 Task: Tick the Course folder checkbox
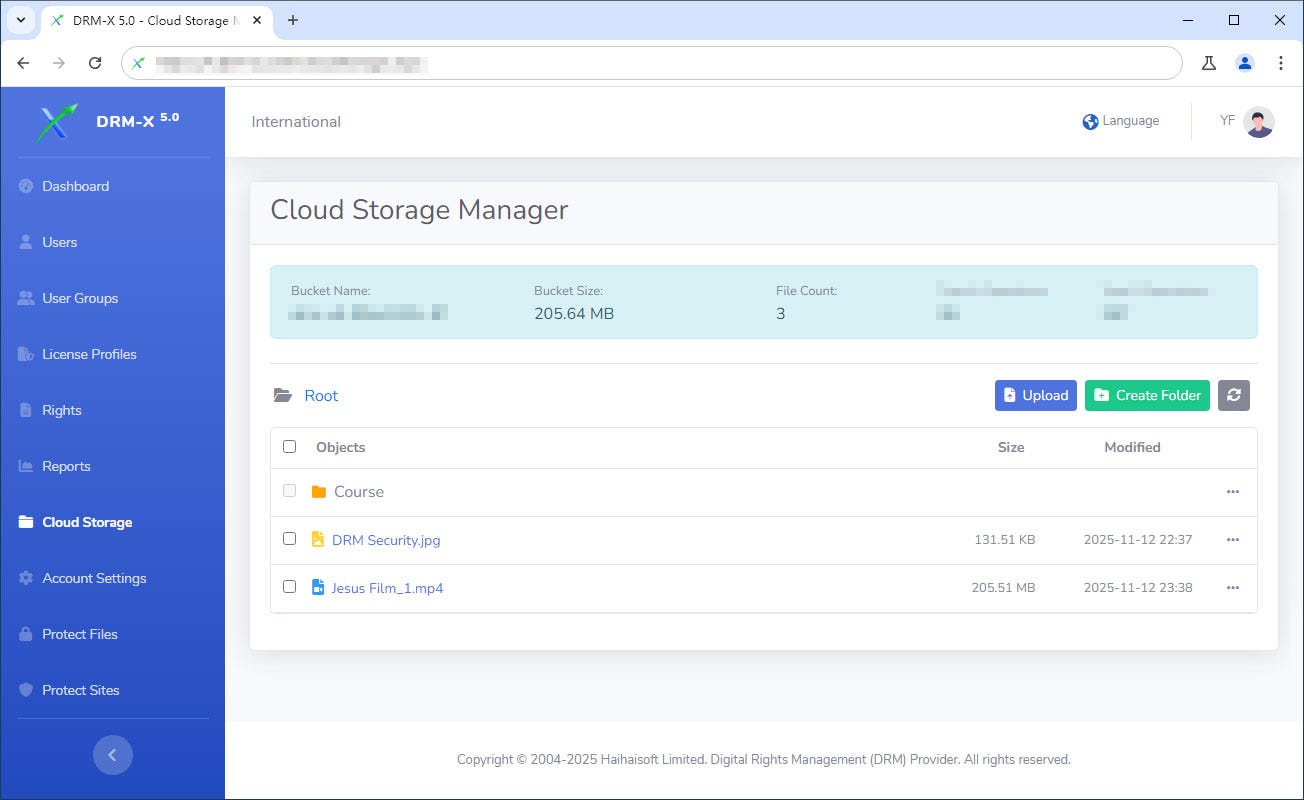[290, 491]
